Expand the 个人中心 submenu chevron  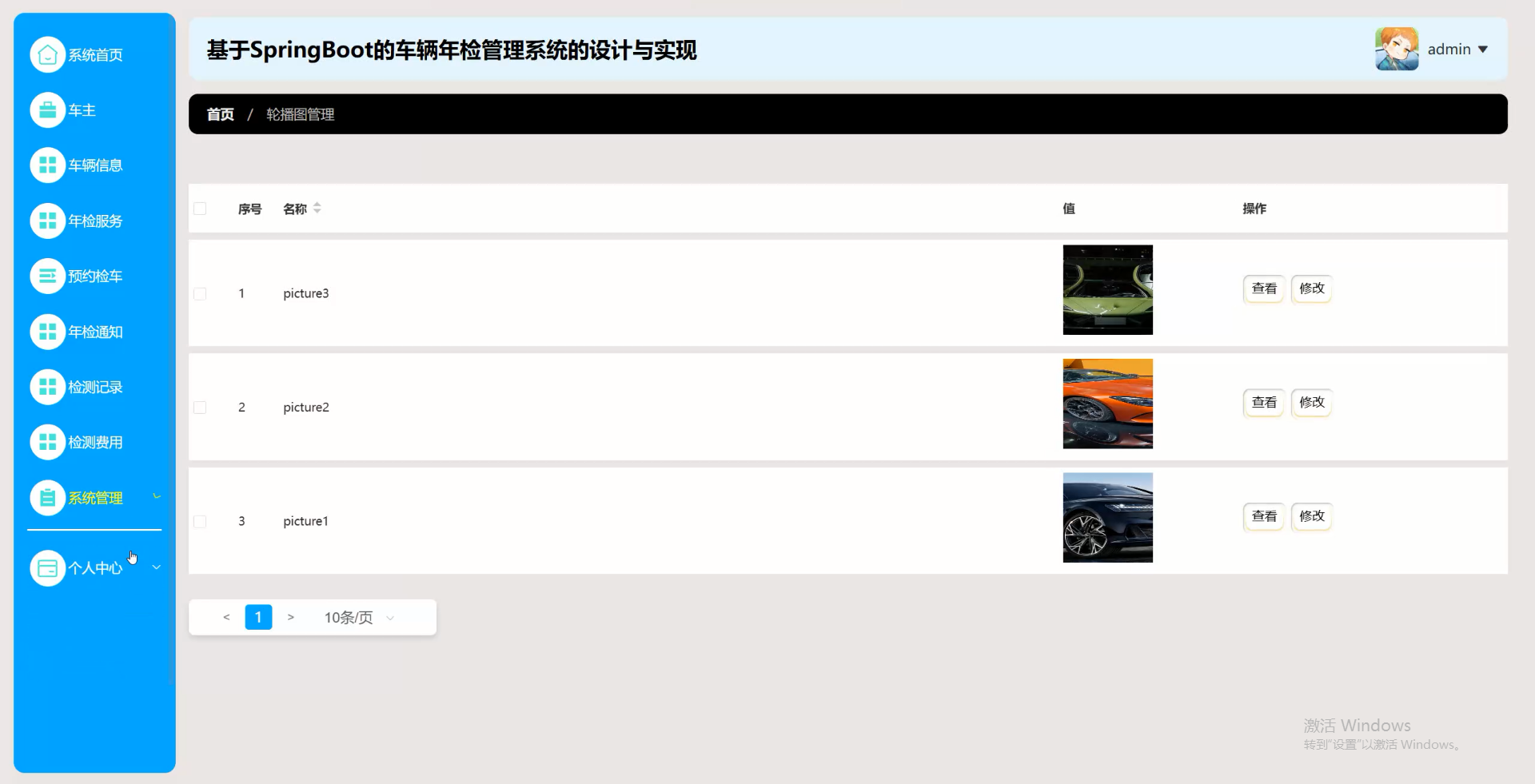(x=157, y=567)
